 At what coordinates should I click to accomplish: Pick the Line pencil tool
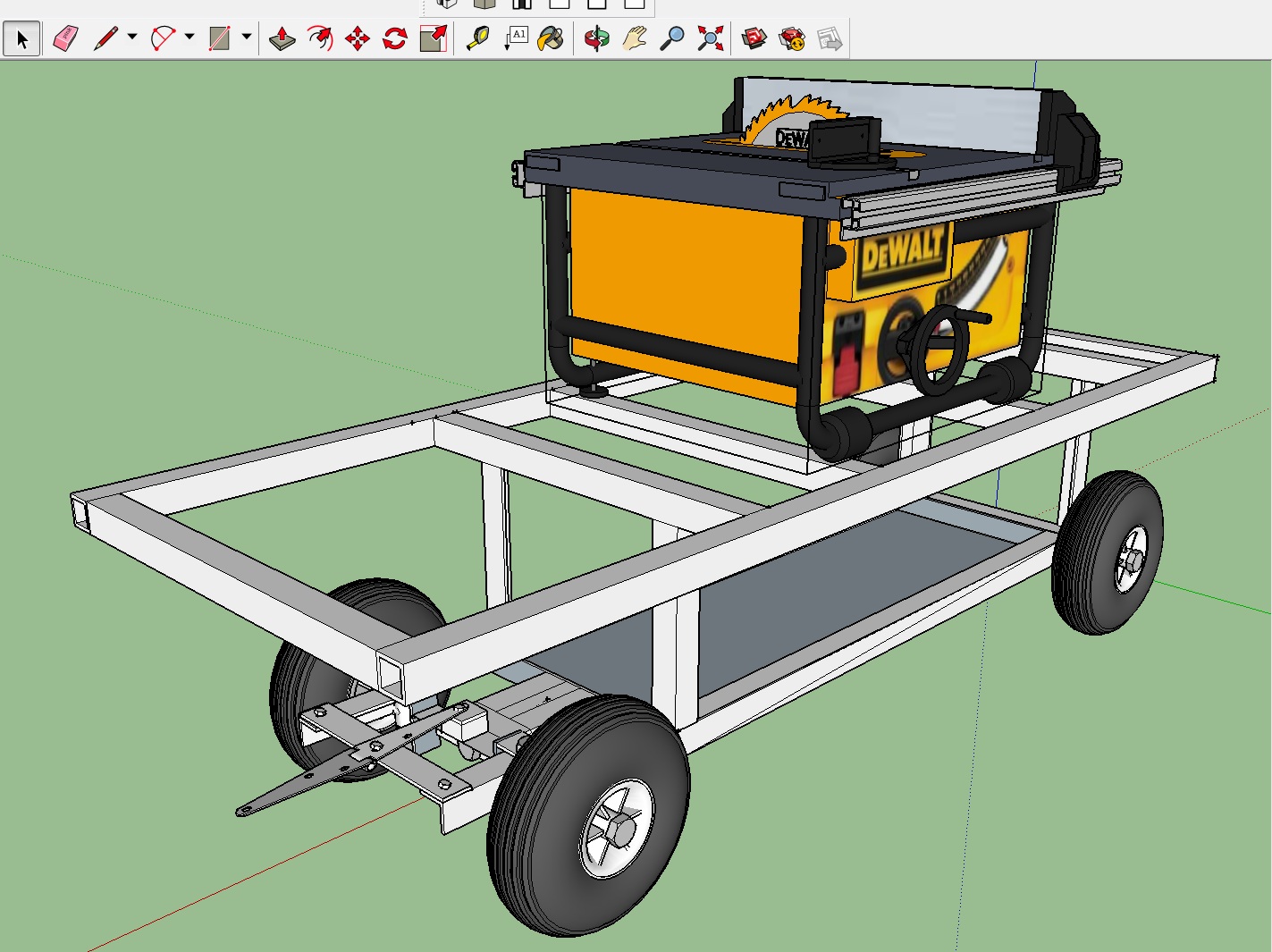point(105,38)
